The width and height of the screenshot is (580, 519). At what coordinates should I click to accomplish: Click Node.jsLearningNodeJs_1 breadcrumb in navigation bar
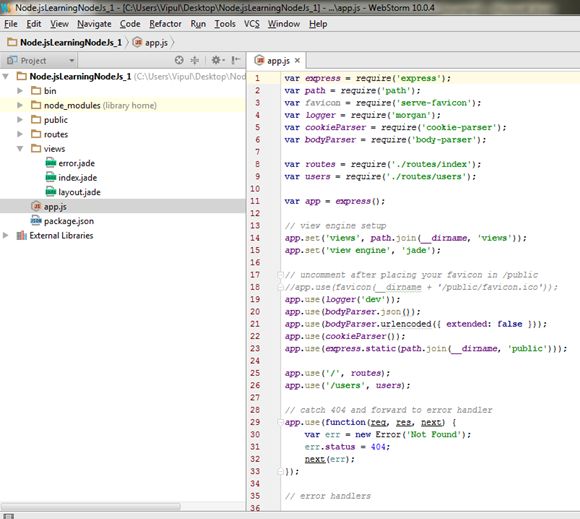pos(65,43)
